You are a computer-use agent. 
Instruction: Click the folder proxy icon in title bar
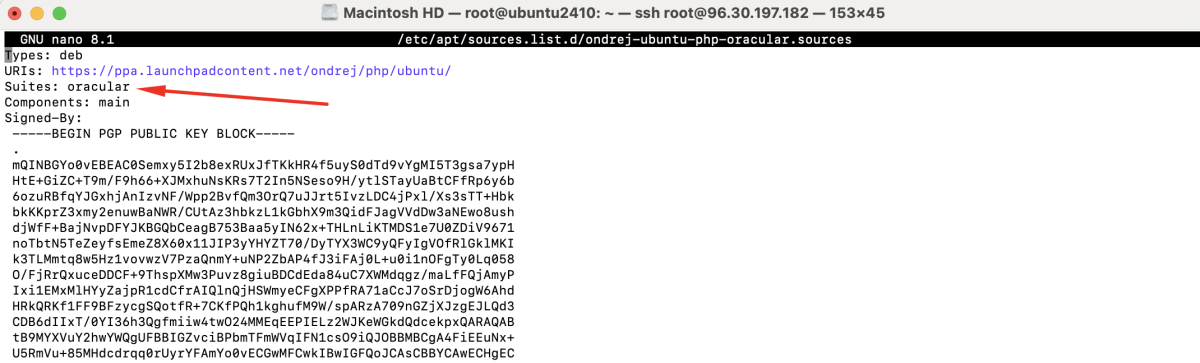tap(330, 13)
